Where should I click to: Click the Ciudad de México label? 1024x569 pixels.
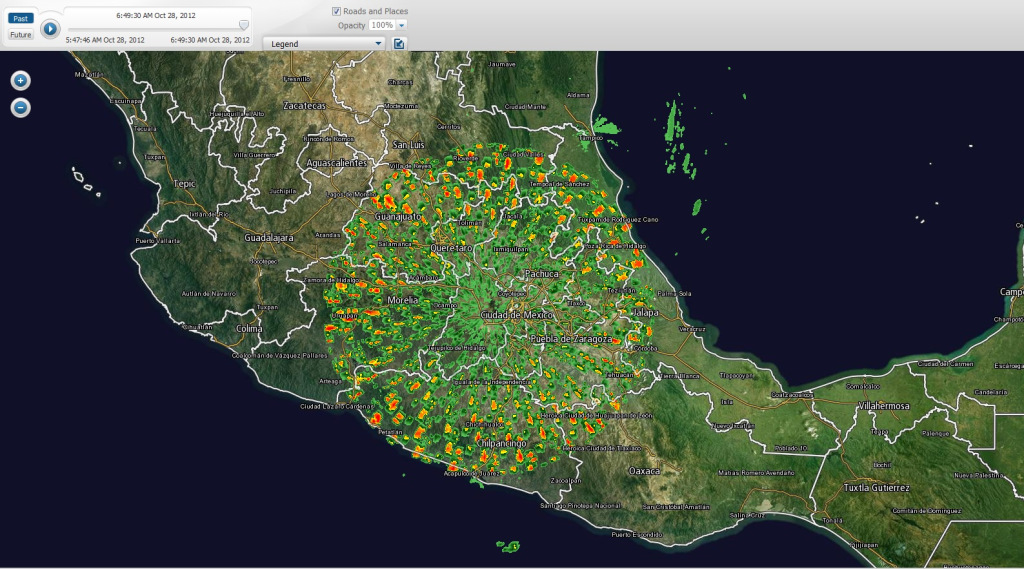(x=517, y=315)
